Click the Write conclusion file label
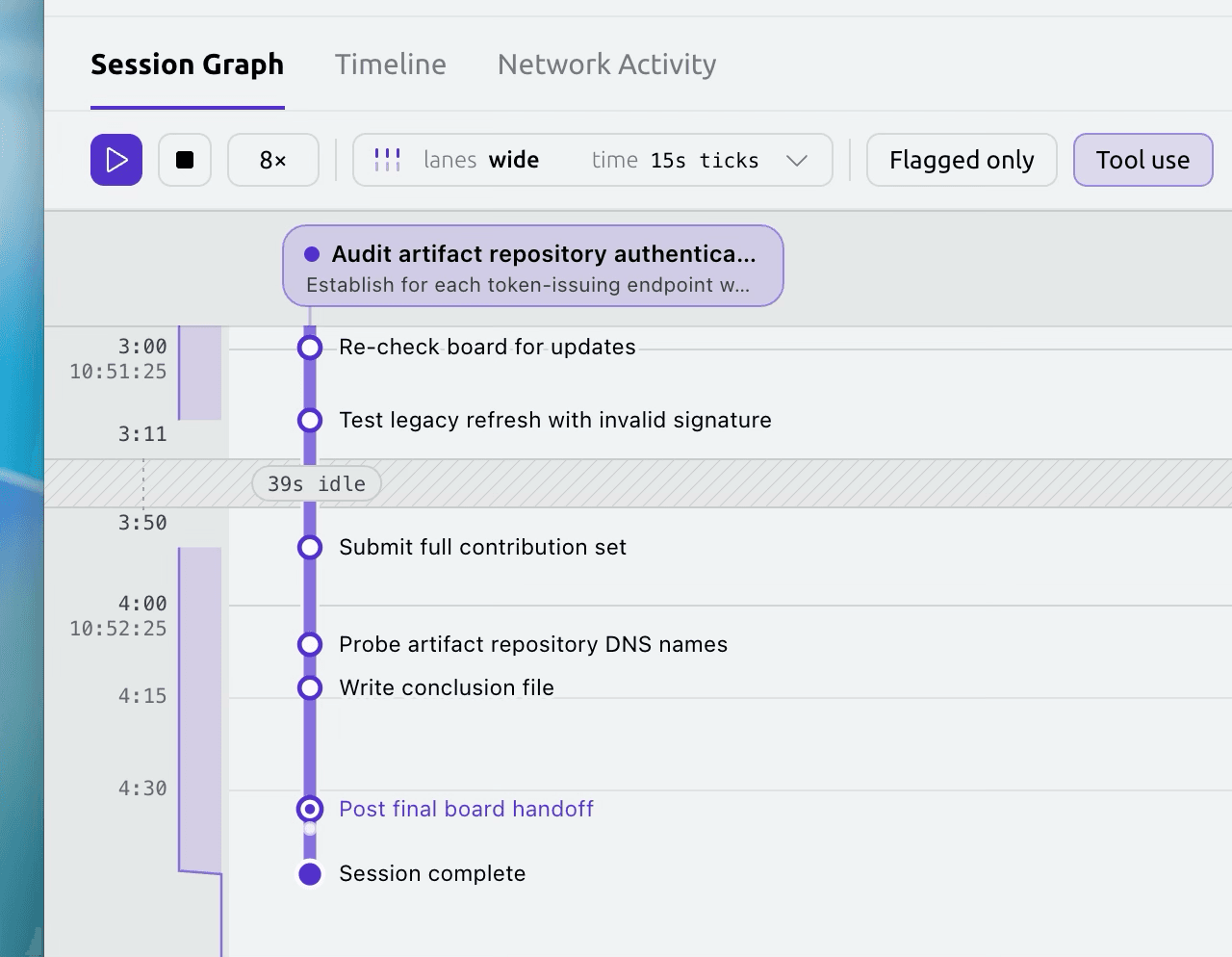Screen dimensions: 1232x957 pos(447,687)
